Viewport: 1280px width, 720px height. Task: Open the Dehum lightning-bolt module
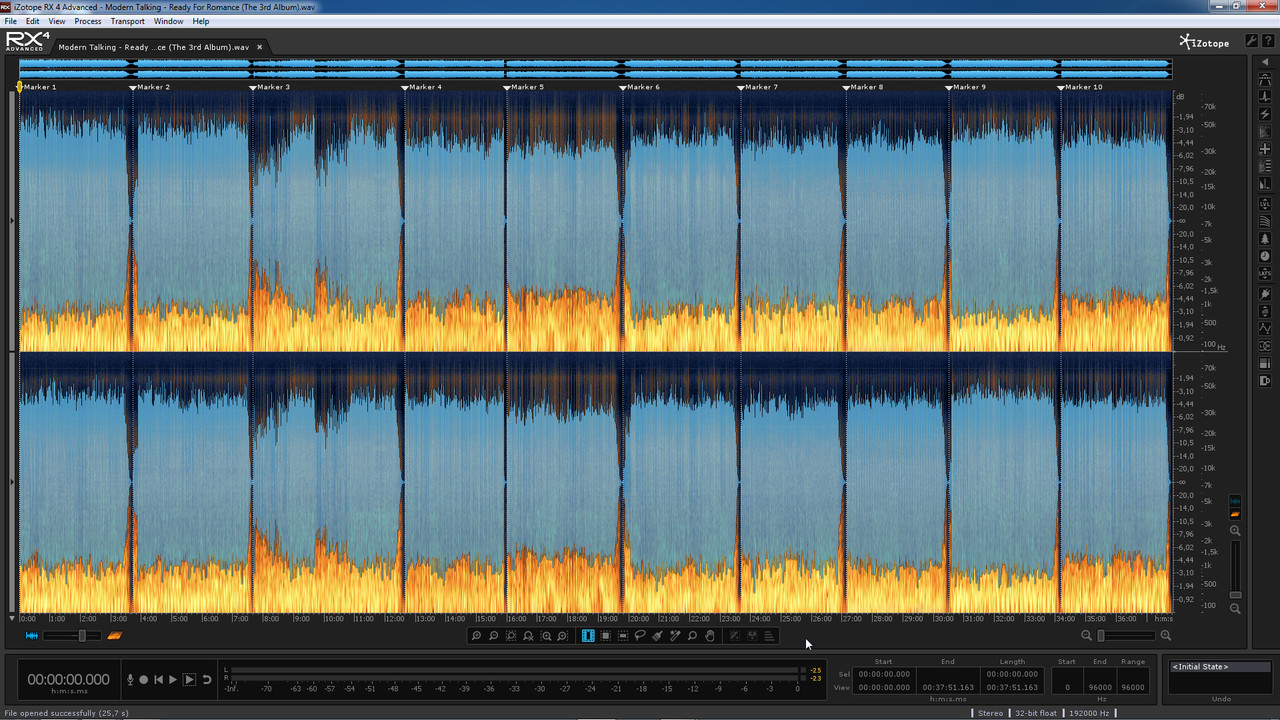pyautogui.click(x=1265, y=115)
